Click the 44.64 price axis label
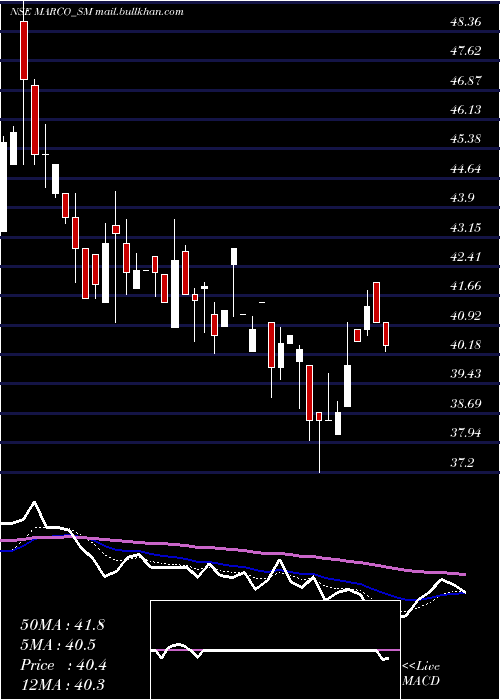Image resolution: width=500 pixels, height=700 pixels. (x=466, y=169)
